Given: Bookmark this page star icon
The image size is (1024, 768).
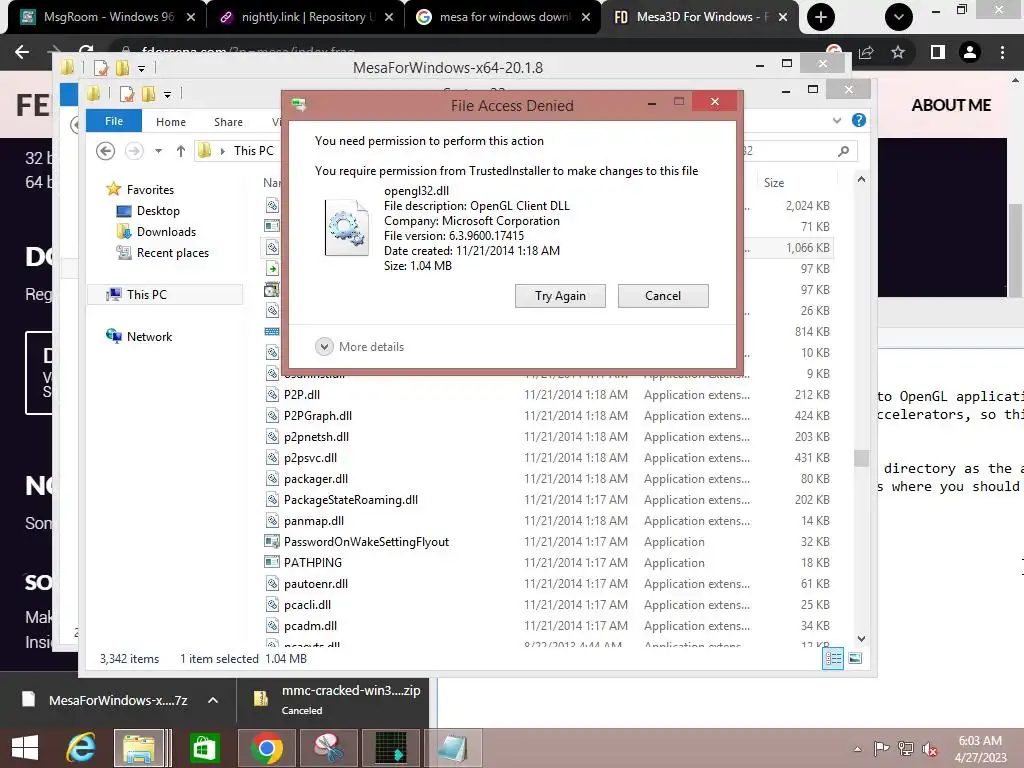Looking at the screenshot, I should [898, 52].
